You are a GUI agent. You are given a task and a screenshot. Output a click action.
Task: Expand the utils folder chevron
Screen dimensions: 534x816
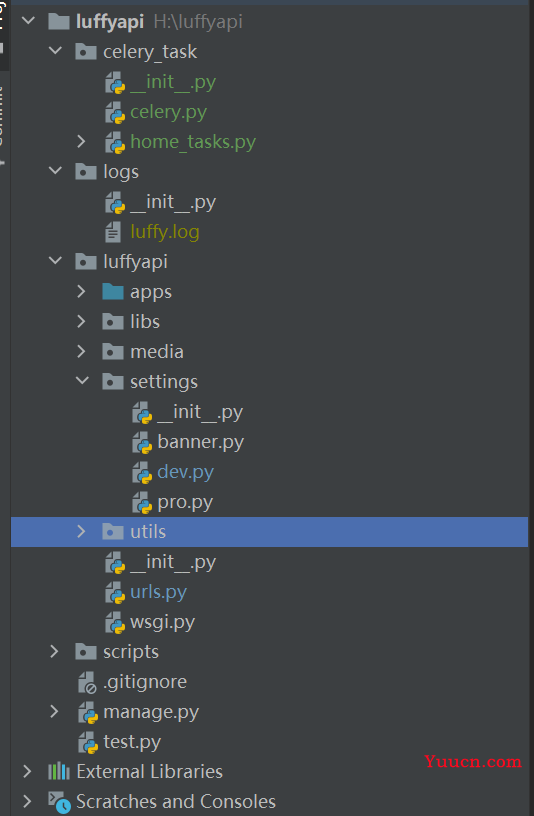tap(81, 531)
